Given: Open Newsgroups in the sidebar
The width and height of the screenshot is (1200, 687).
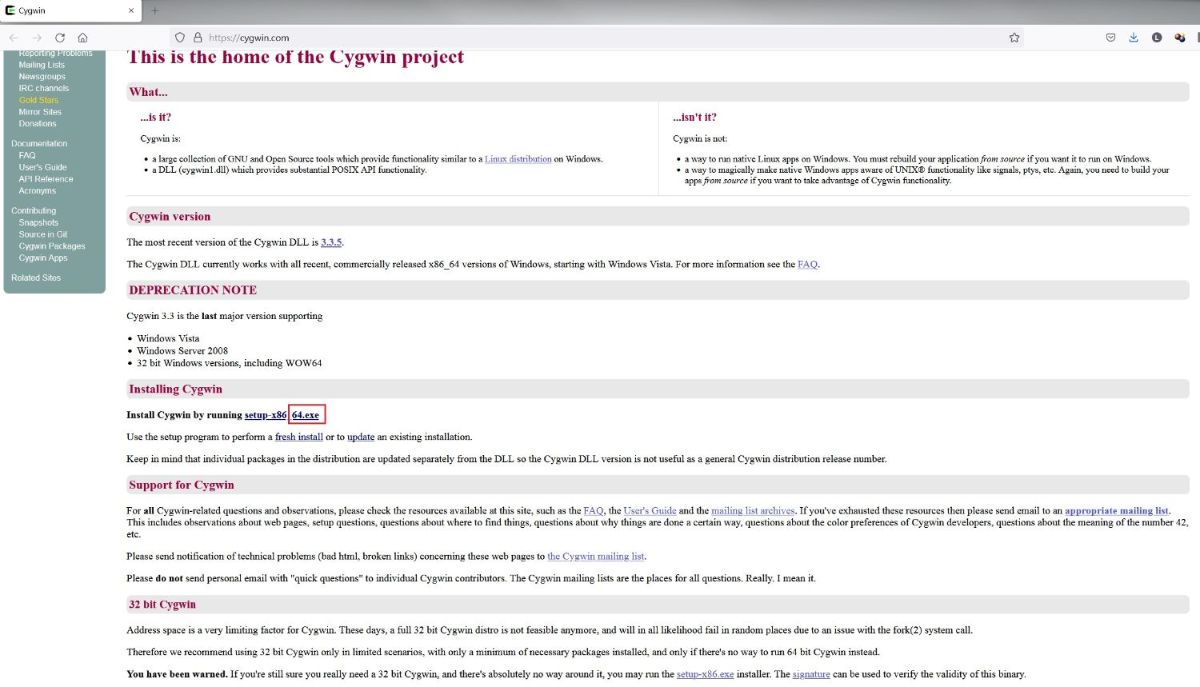Looking at the screenshot, I should (42, 77).
